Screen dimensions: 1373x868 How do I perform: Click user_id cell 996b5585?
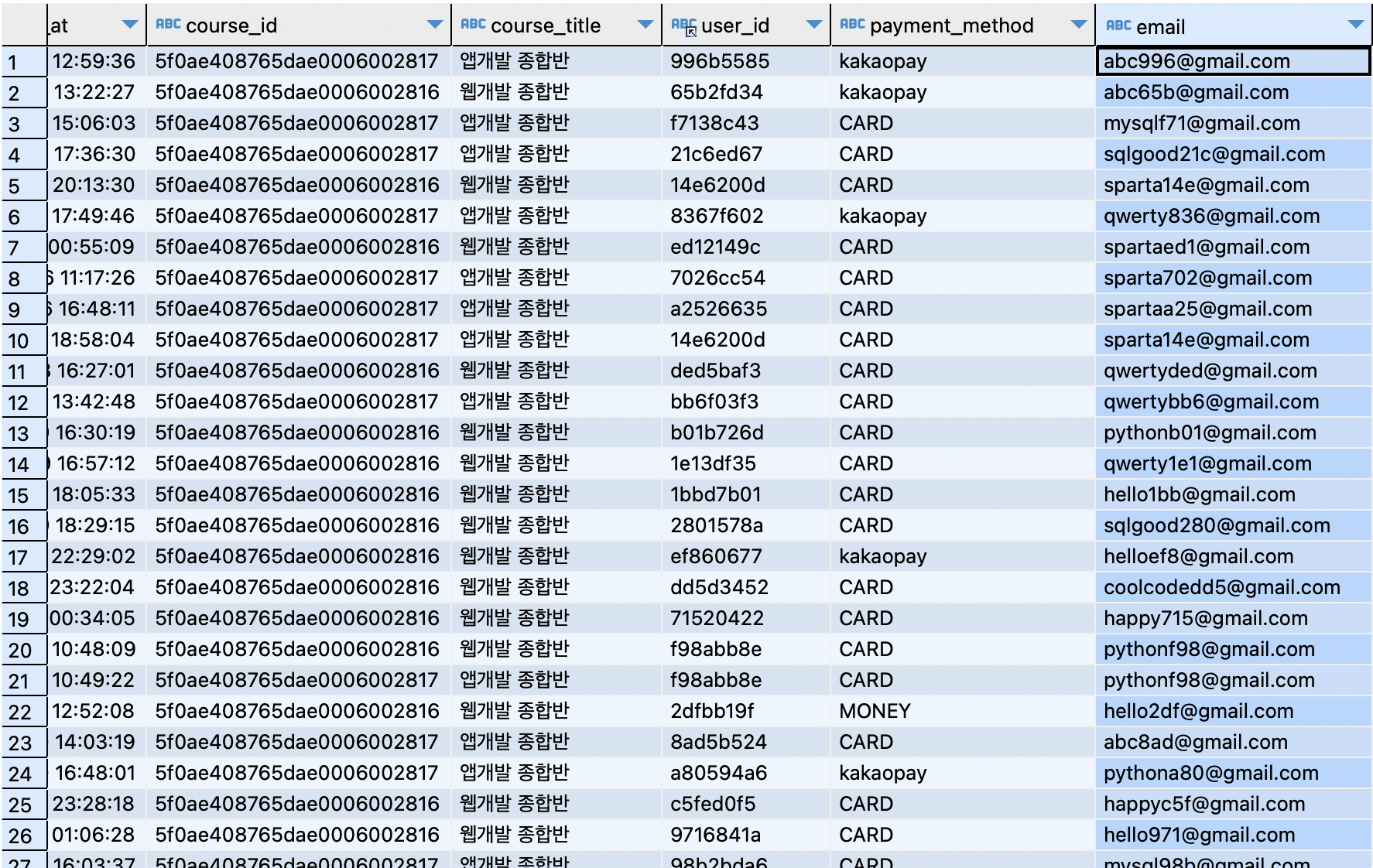pos(746,61)
